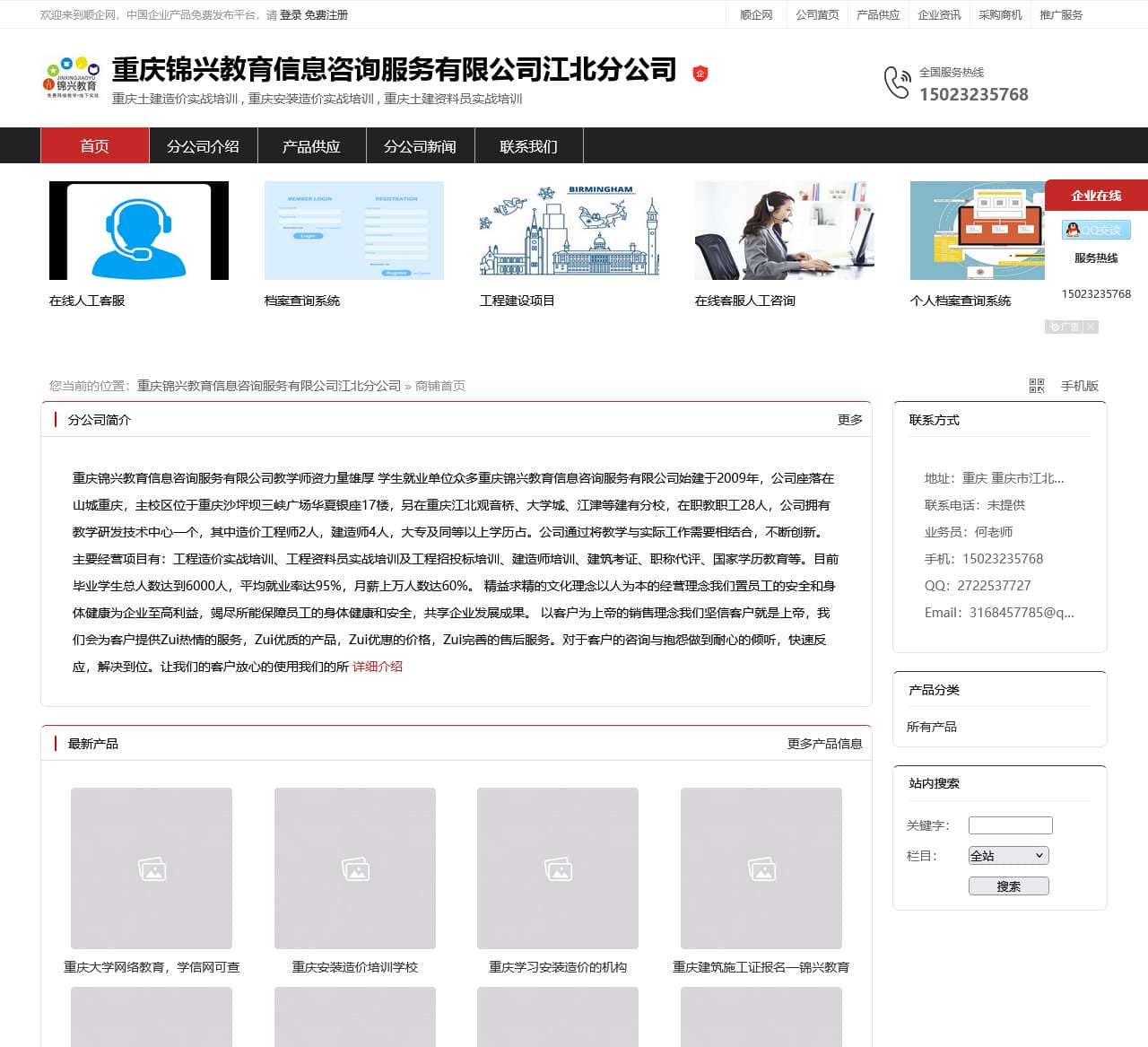Open the QQ交谈 chat button
1148x1047 pixels.
[x=1096, y=230]
